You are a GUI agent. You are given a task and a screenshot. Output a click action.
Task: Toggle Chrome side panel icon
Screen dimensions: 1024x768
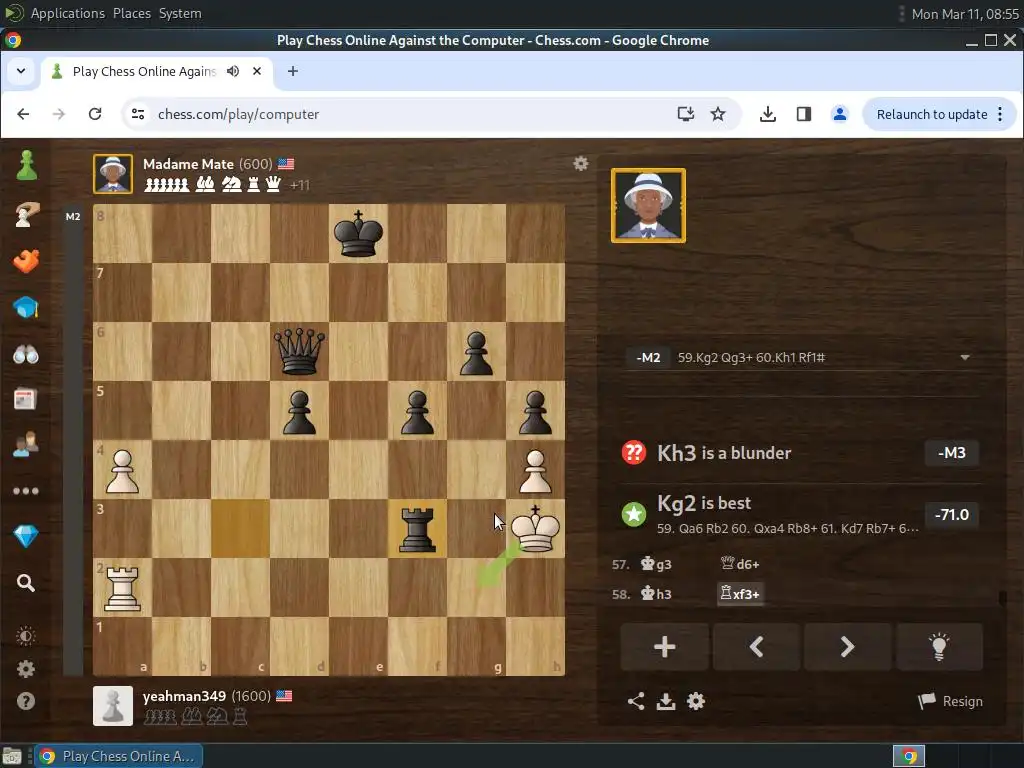(803, 114)
